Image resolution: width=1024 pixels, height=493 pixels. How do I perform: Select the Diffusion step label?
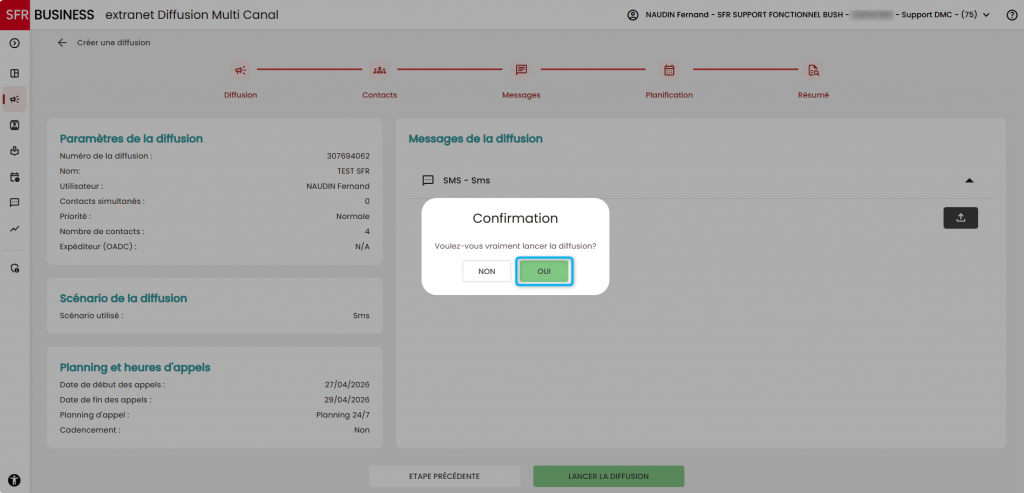pyautogui.click(x=240, y=95)
